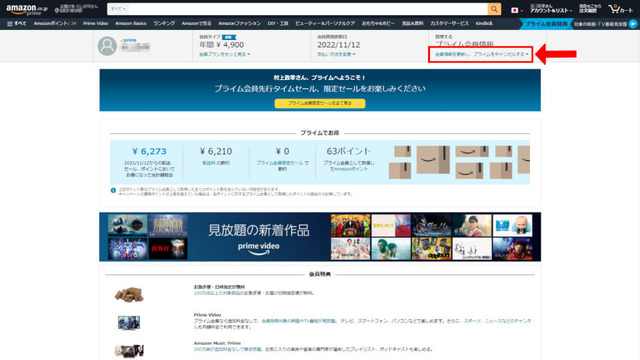Click the Boss Baby thumbnail in banner
Screen dimensions: 640x360
[x=513, y=225]
